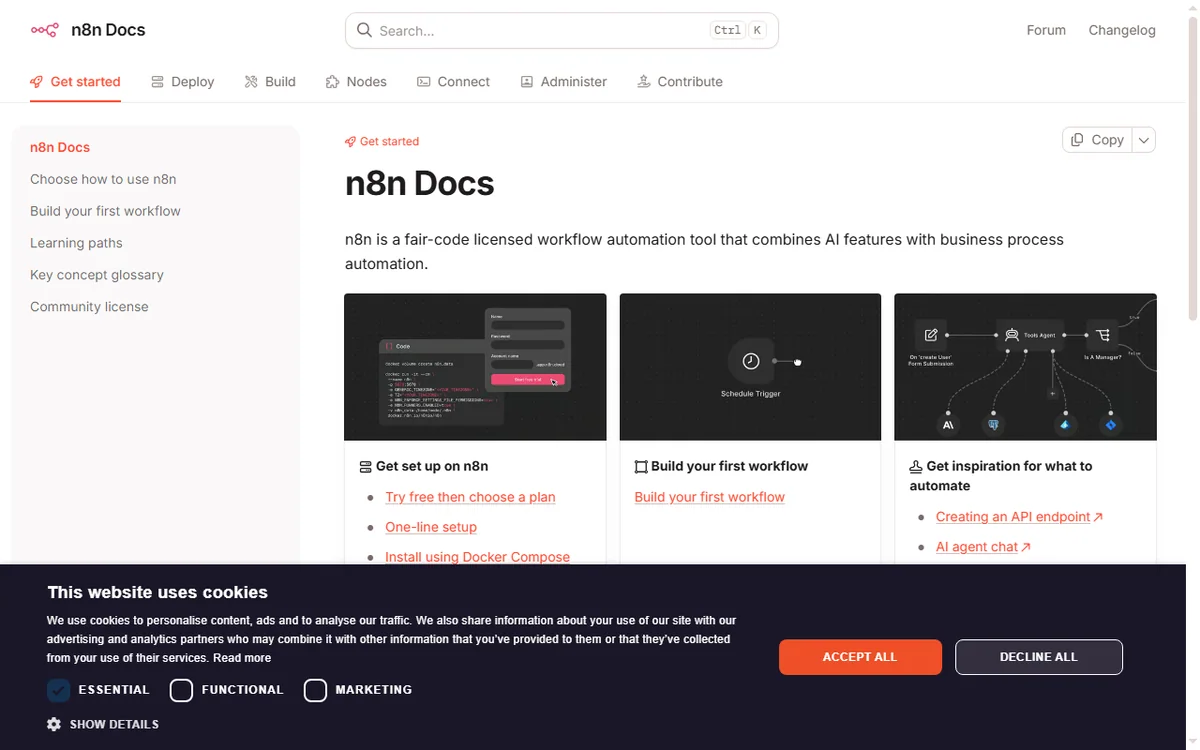The width and height of the screenshot is (1200, 750).
Task: Select Key concept glossary in sidebar
Action: 97,275
